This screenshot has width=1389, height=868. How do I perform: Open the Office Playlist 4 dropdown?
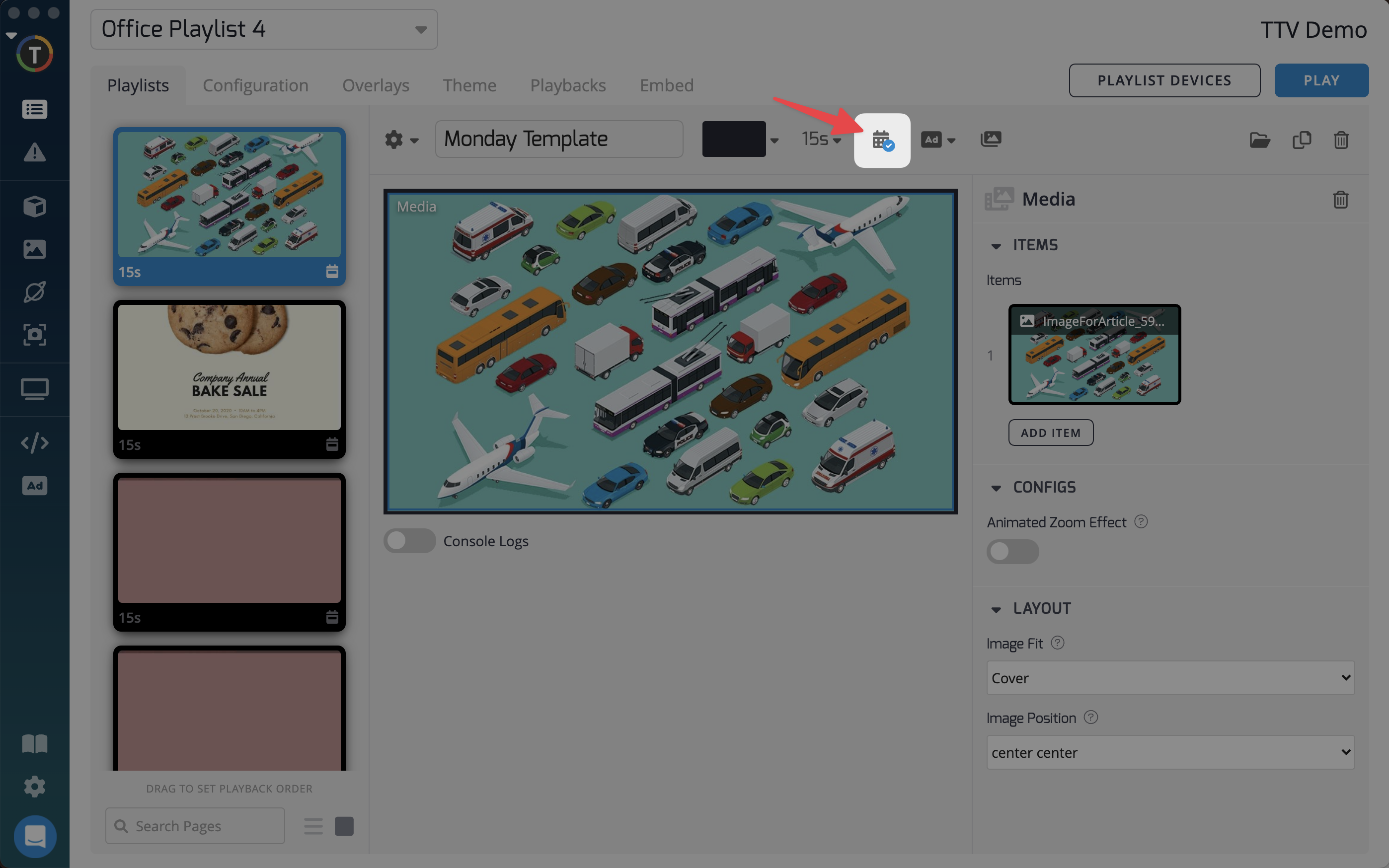264,29
